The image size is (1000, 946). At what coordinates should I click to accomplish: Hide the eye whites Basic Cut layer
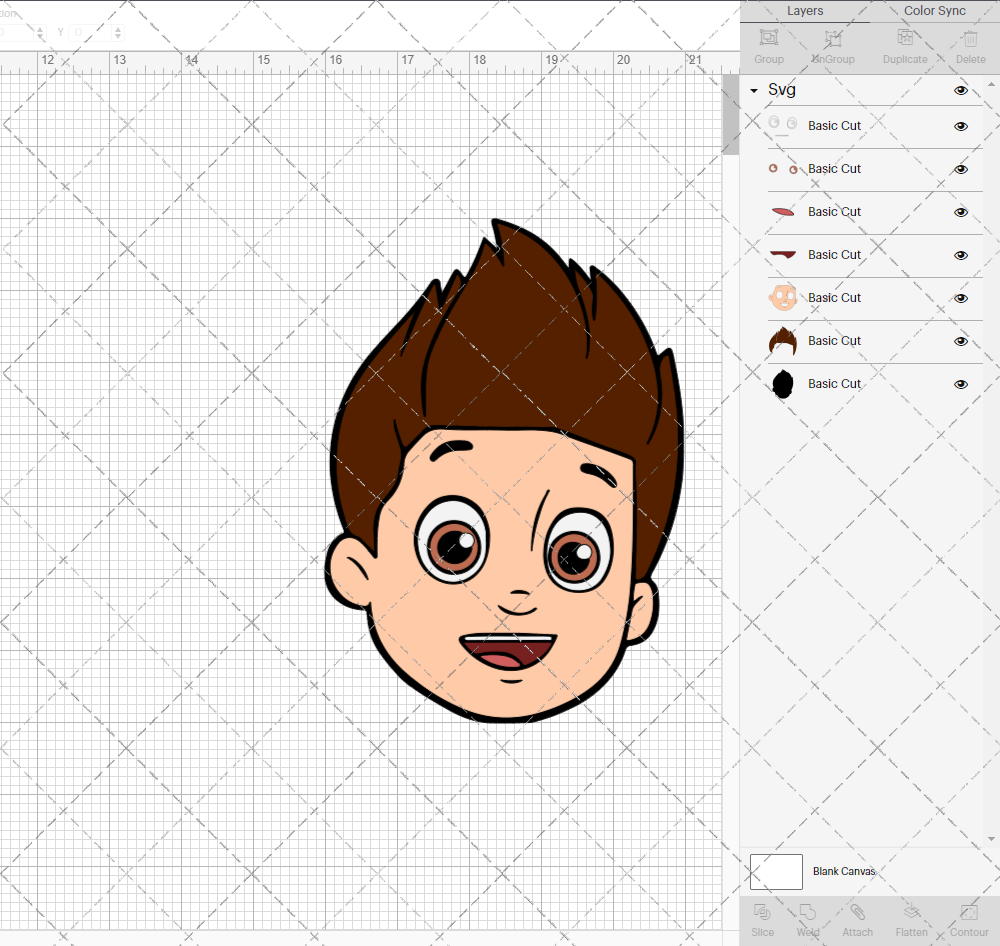[x=960, y=126]
